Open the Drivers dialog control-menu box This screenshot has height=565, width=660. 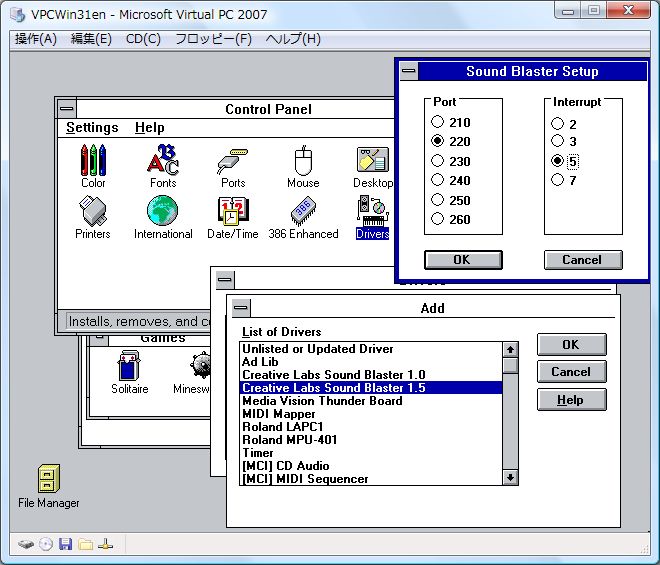tap(225, 280)
